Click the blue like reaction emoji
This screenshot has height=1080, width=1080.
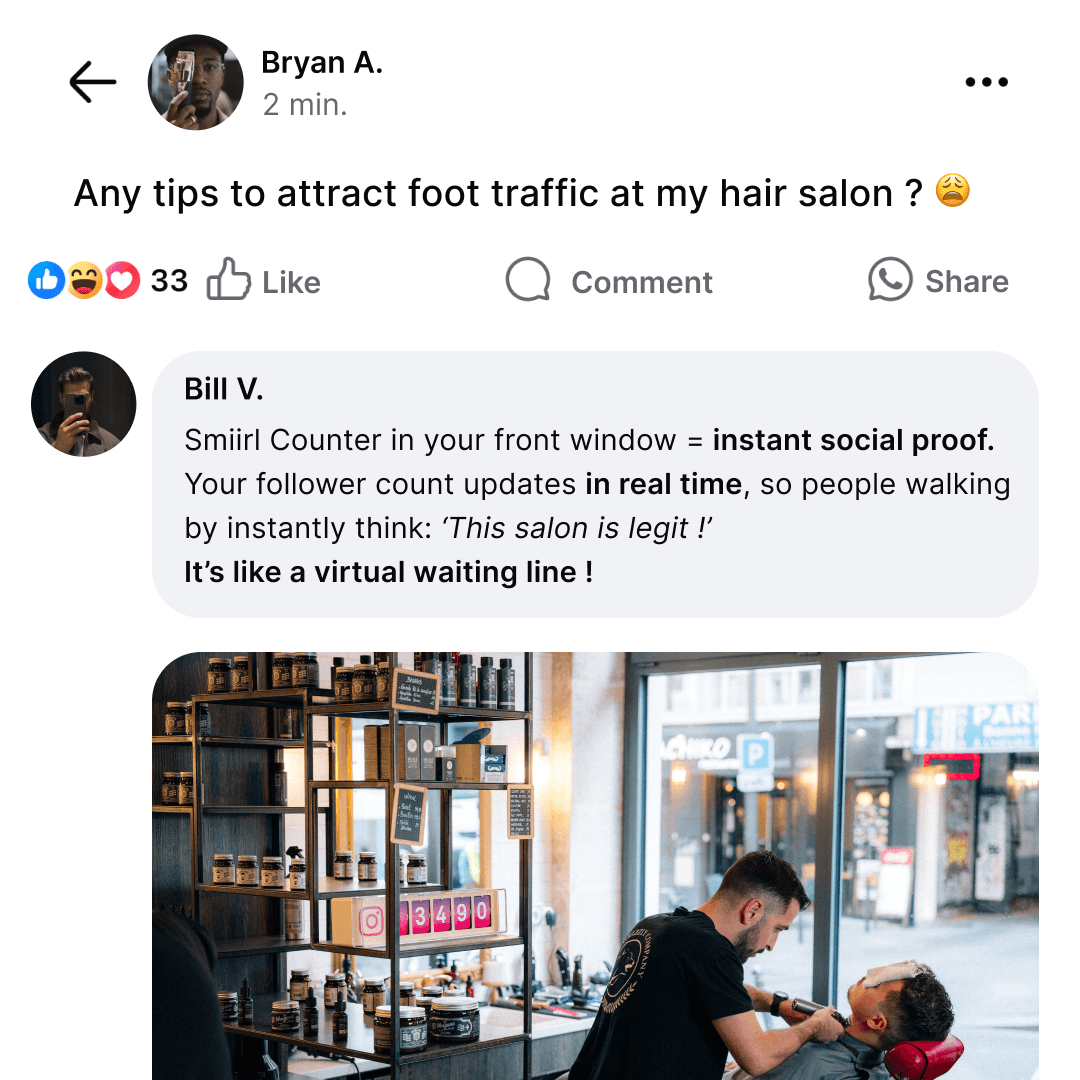[46, 280]
